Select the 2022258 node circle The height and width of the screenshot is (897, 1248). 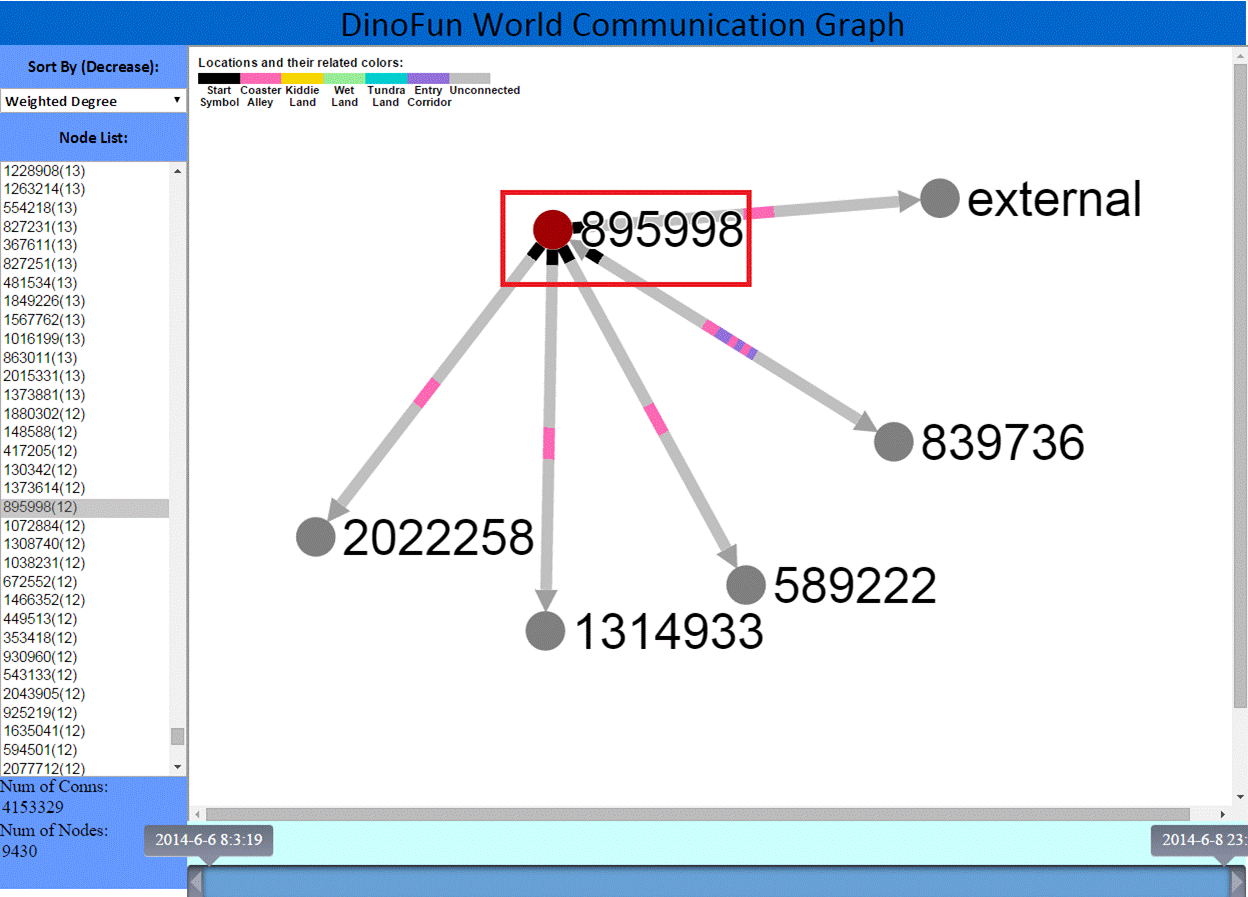point(315,537)
